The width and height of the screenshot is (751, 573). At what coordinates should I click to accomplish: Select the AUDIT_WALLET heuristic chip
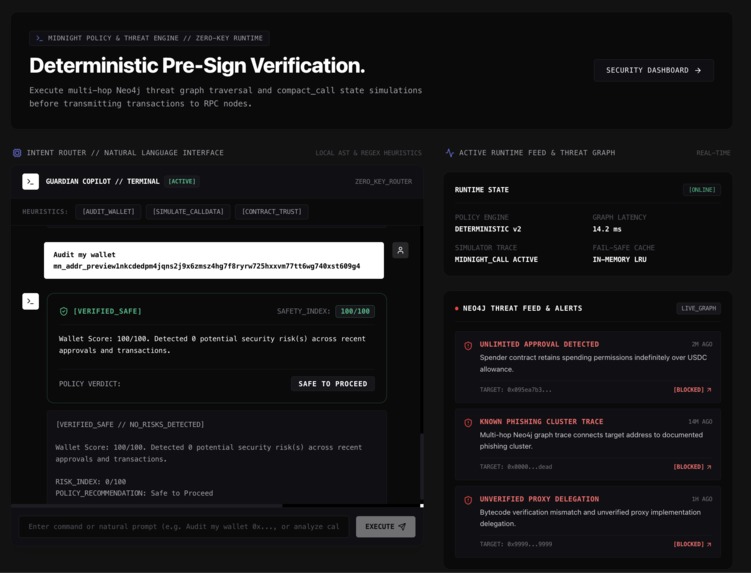[x=108, y=212]
